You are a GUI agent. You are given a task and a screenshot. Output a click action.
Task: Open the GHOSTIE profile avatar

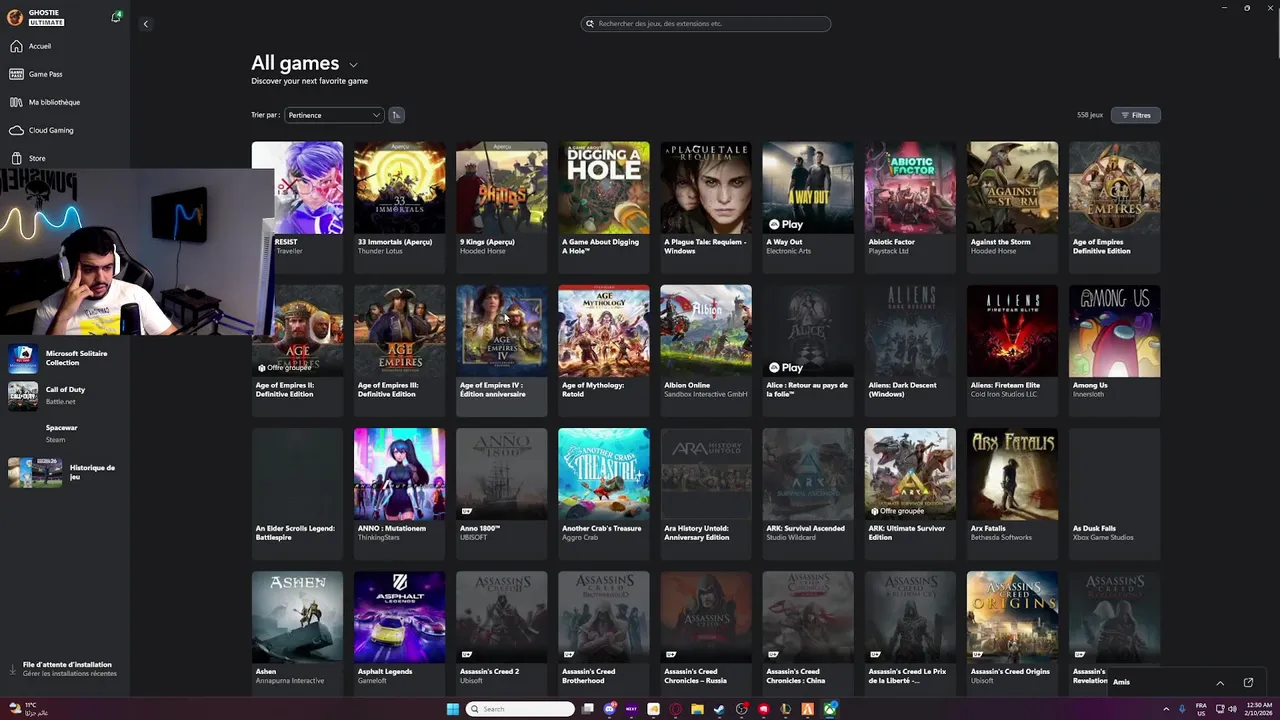[15, 17]
